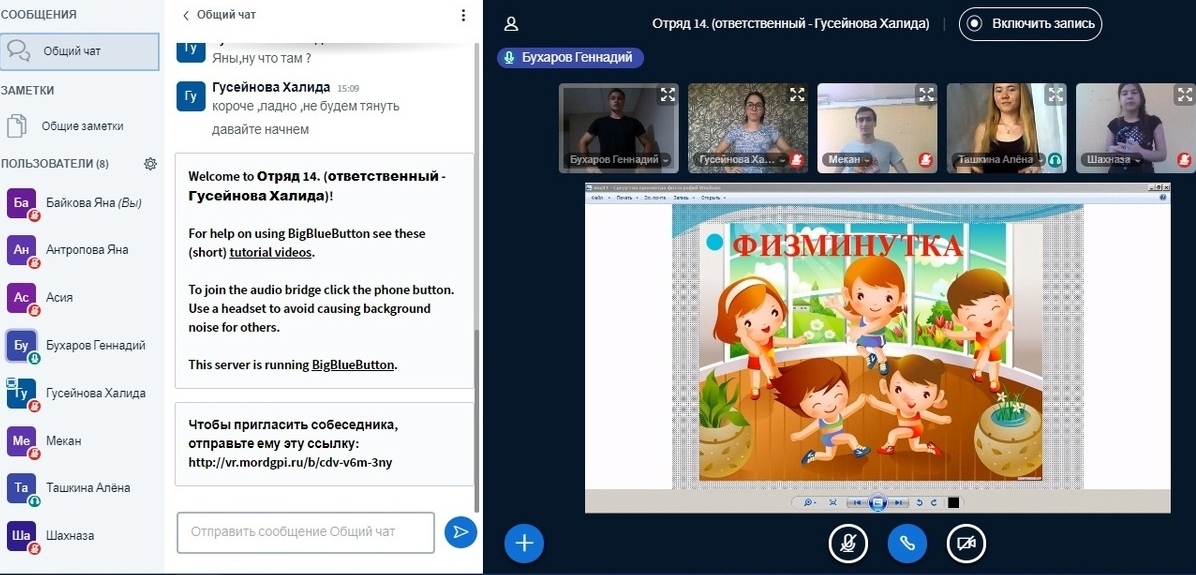
Task: Open Открыть menu in photo viewer
Action: 712,198
